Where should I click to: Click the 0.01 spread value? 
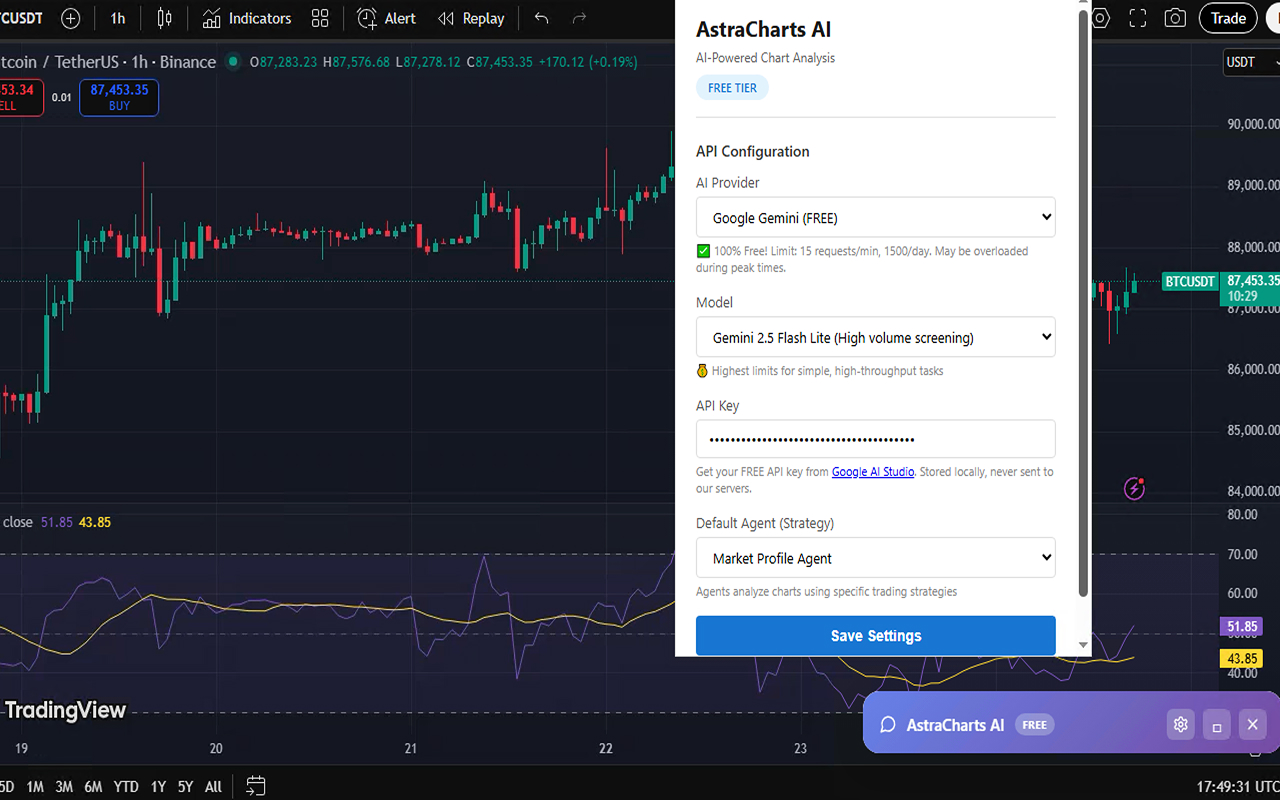pyautogui.click(x=62, y=97)
